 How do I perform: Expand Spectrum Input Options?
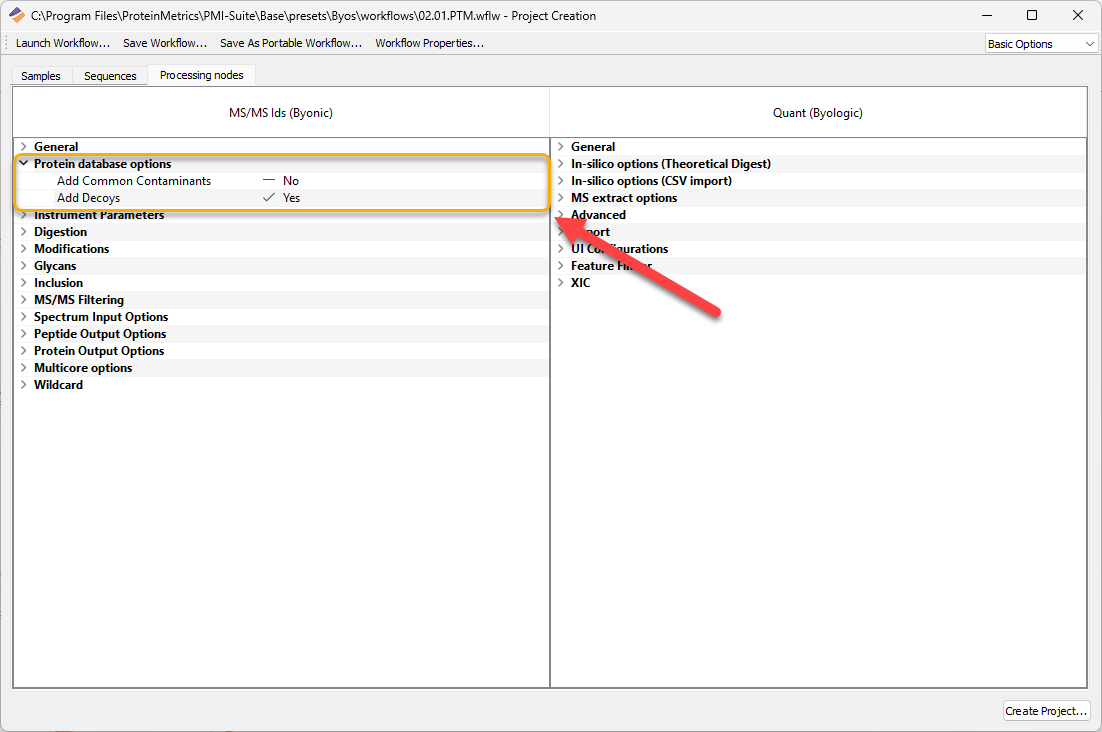pos(24,317)
